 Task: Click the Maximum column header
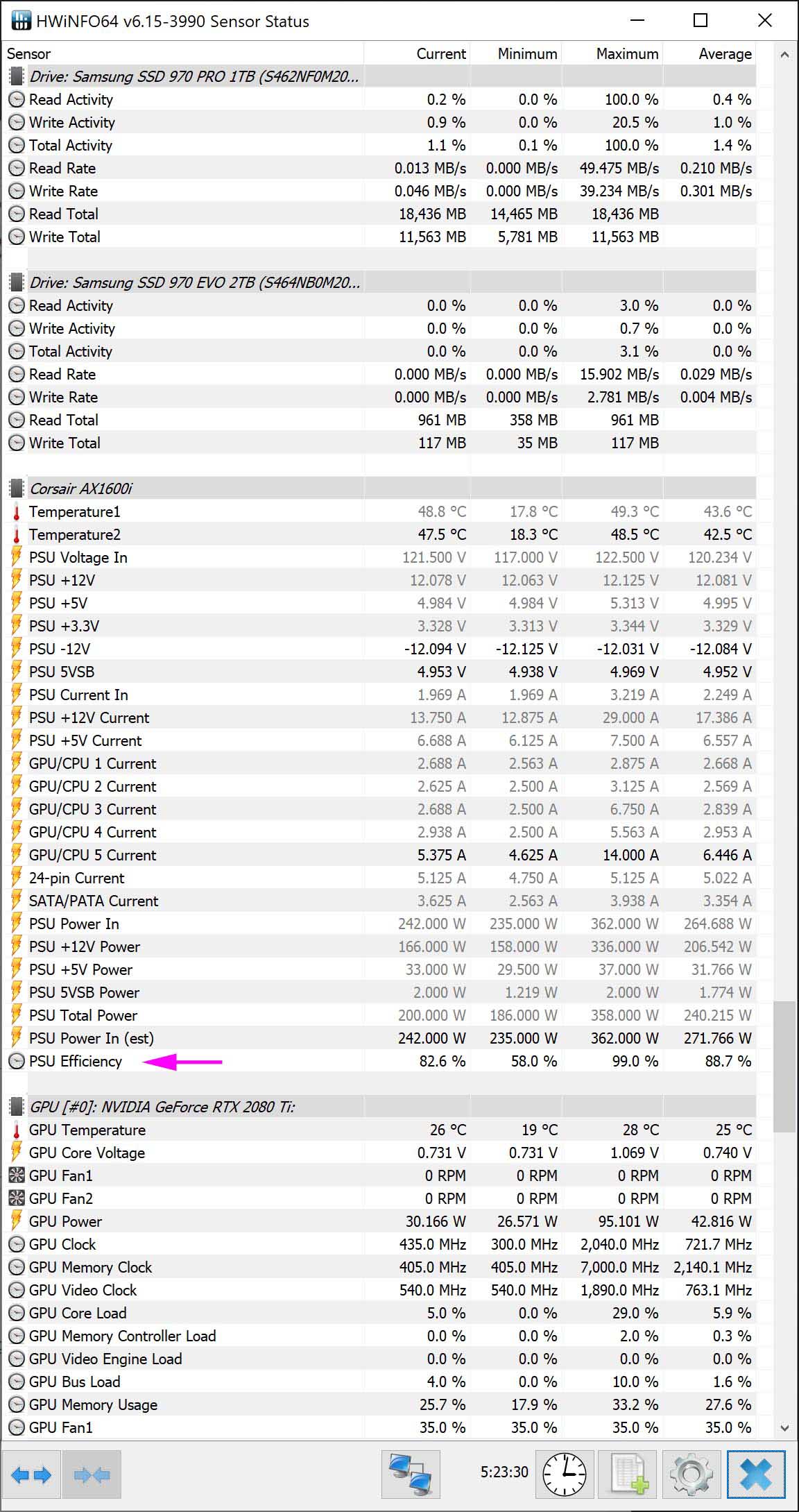click(x=612, y=53)
